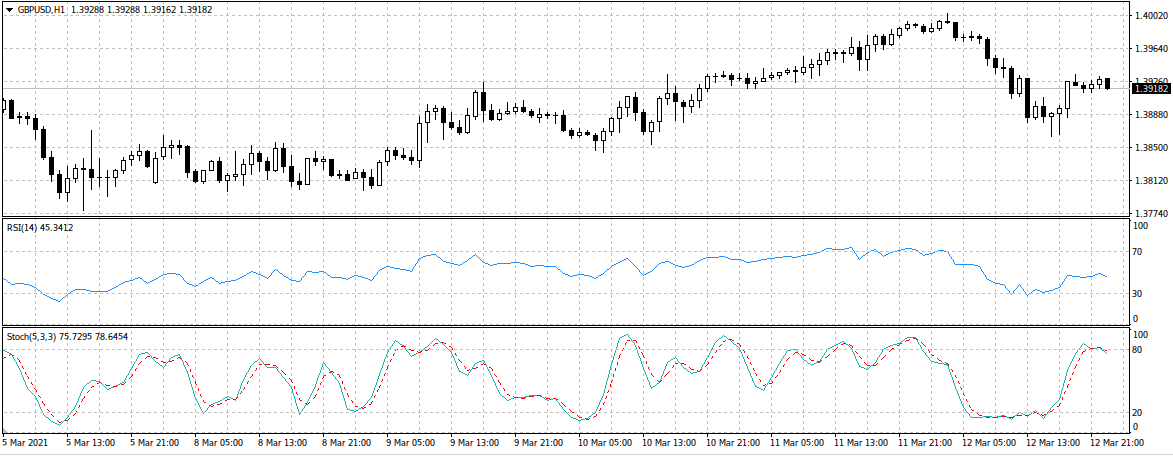Screen dimensions: 1173x456
Task: Click the 11 Mar 13:00 time label
Action: [x=862, y=442]
